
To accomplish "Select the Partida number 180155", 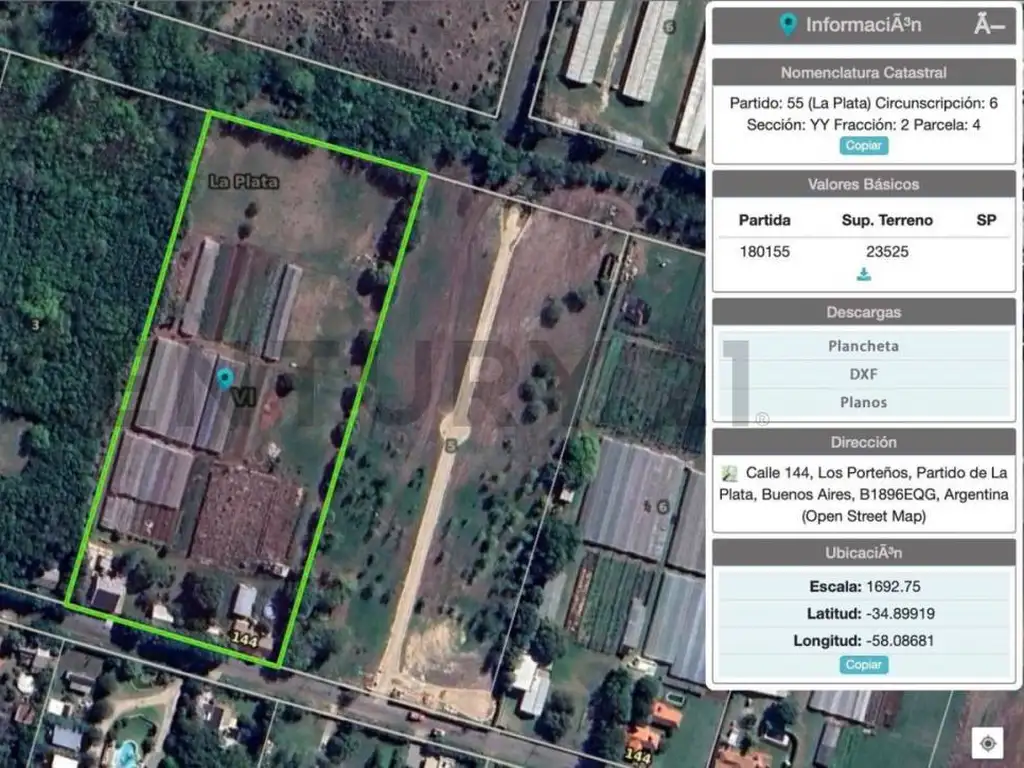I will (x=764, y=252).
